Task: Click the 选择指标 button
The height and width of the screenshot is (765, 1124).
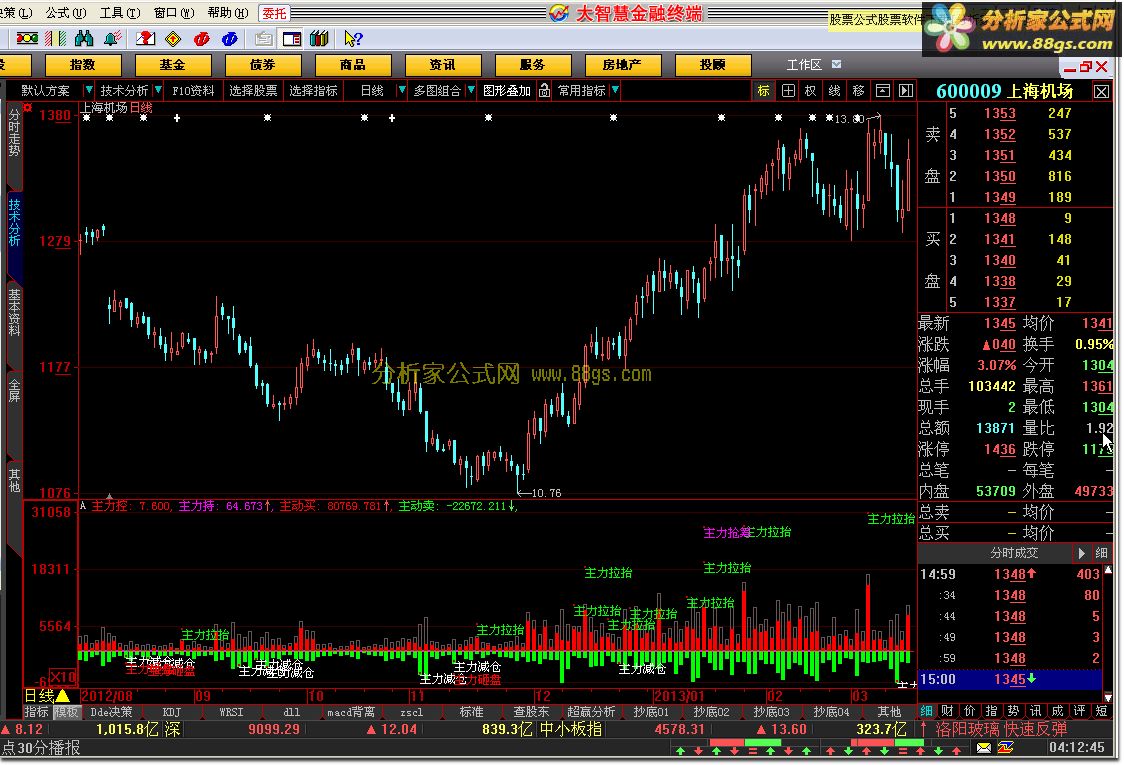Action: pos(313,90)
